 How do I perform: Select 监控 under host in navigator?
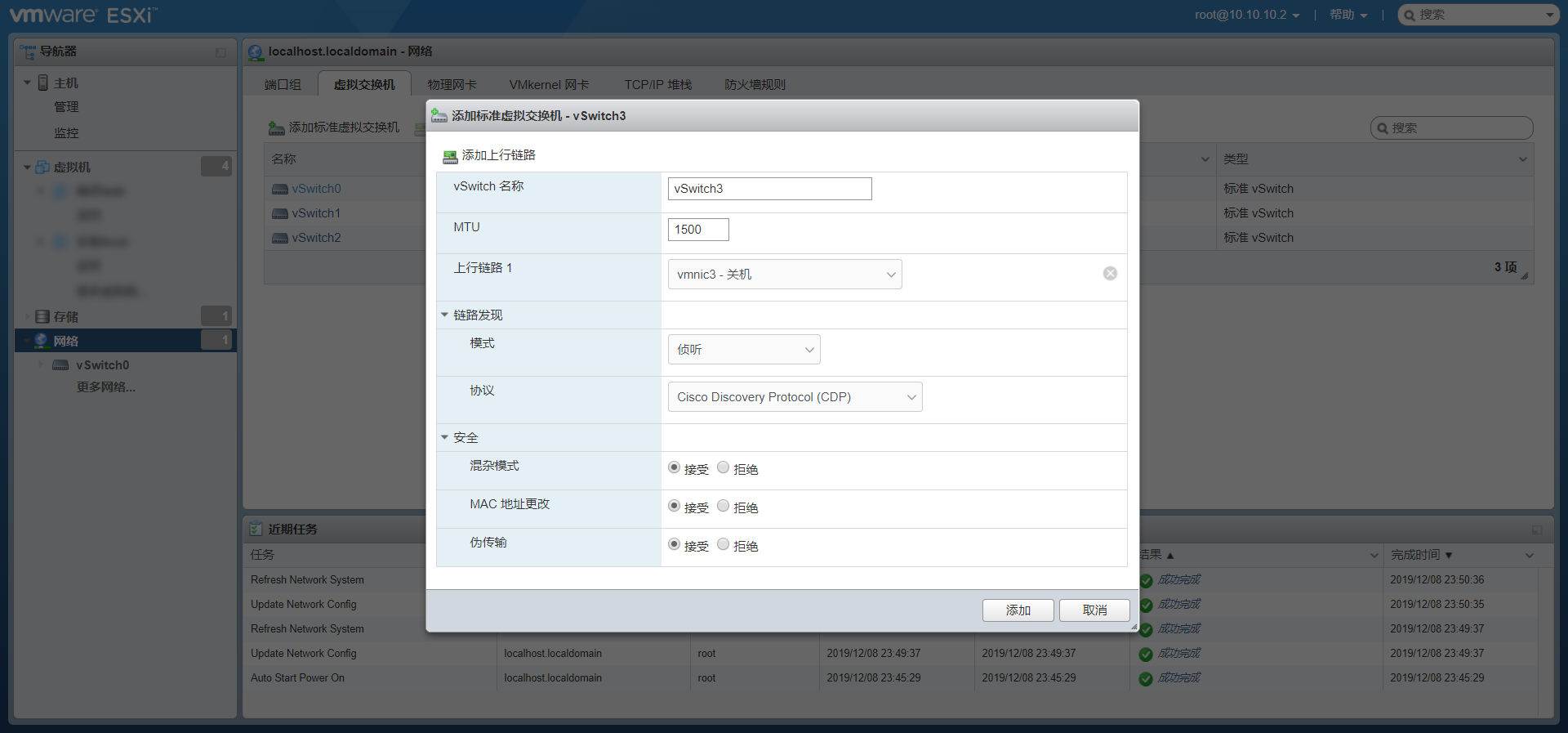66,133
